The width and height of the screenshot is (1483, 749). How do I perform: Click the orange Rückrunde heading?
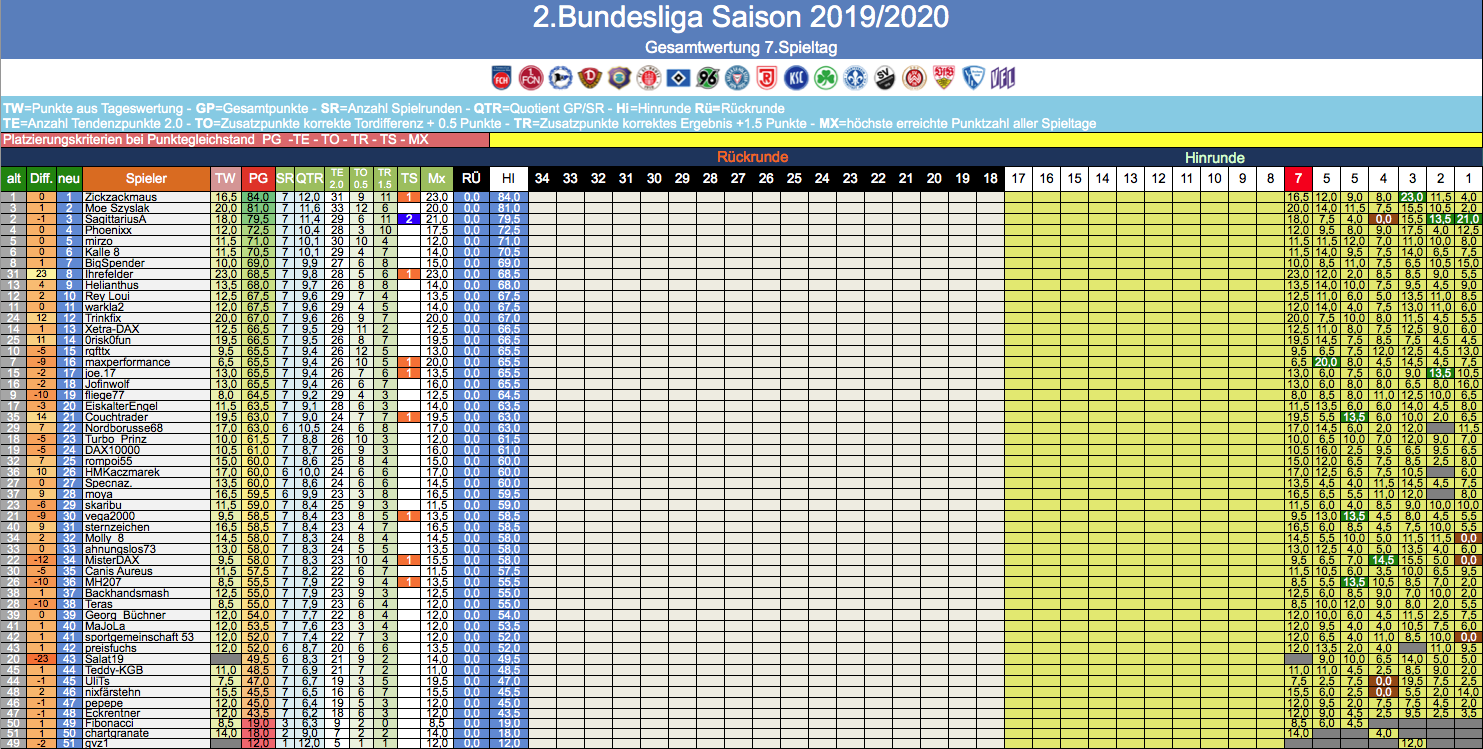pyautogui.click(x=752, y=157)
